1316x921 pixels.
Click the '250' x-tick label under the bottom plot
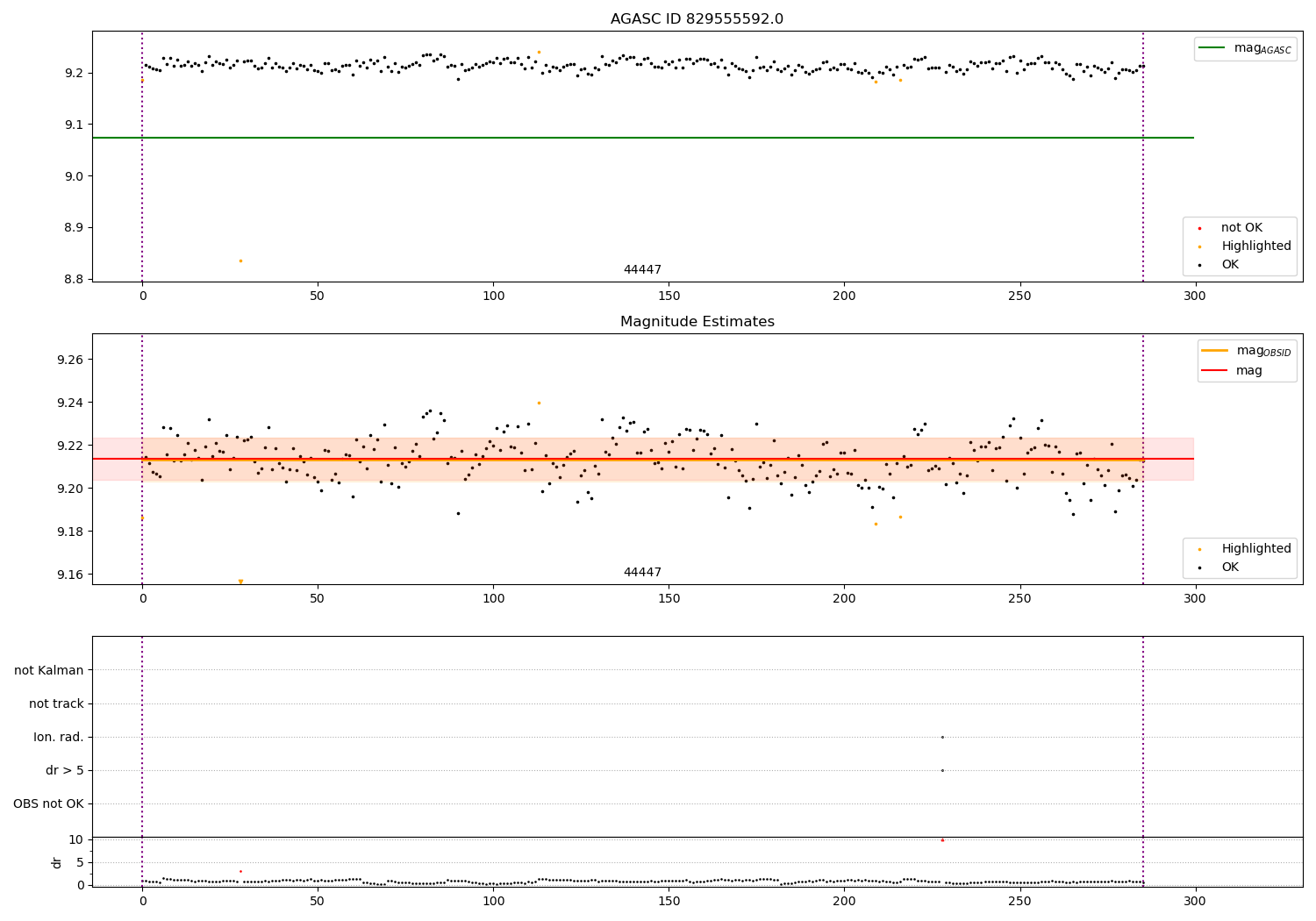(x=1019, y=901)
